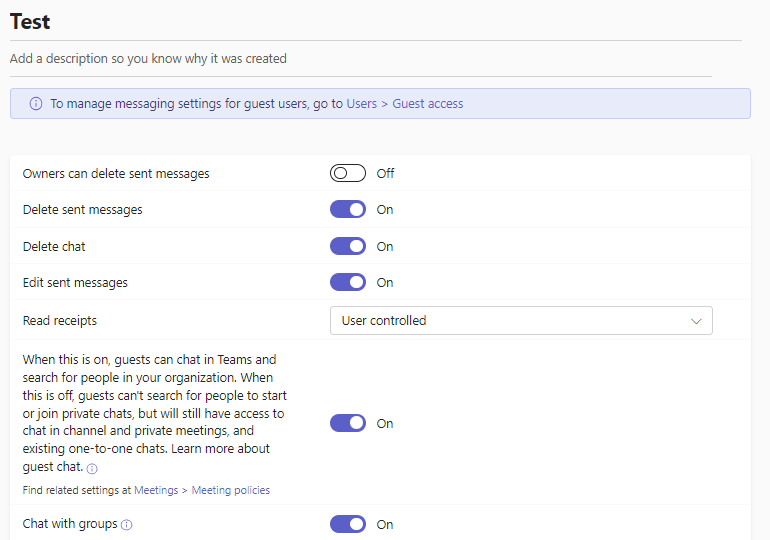Click the info icon next to Chat with groups
The image size is (770, 540).
coord(127,524)
